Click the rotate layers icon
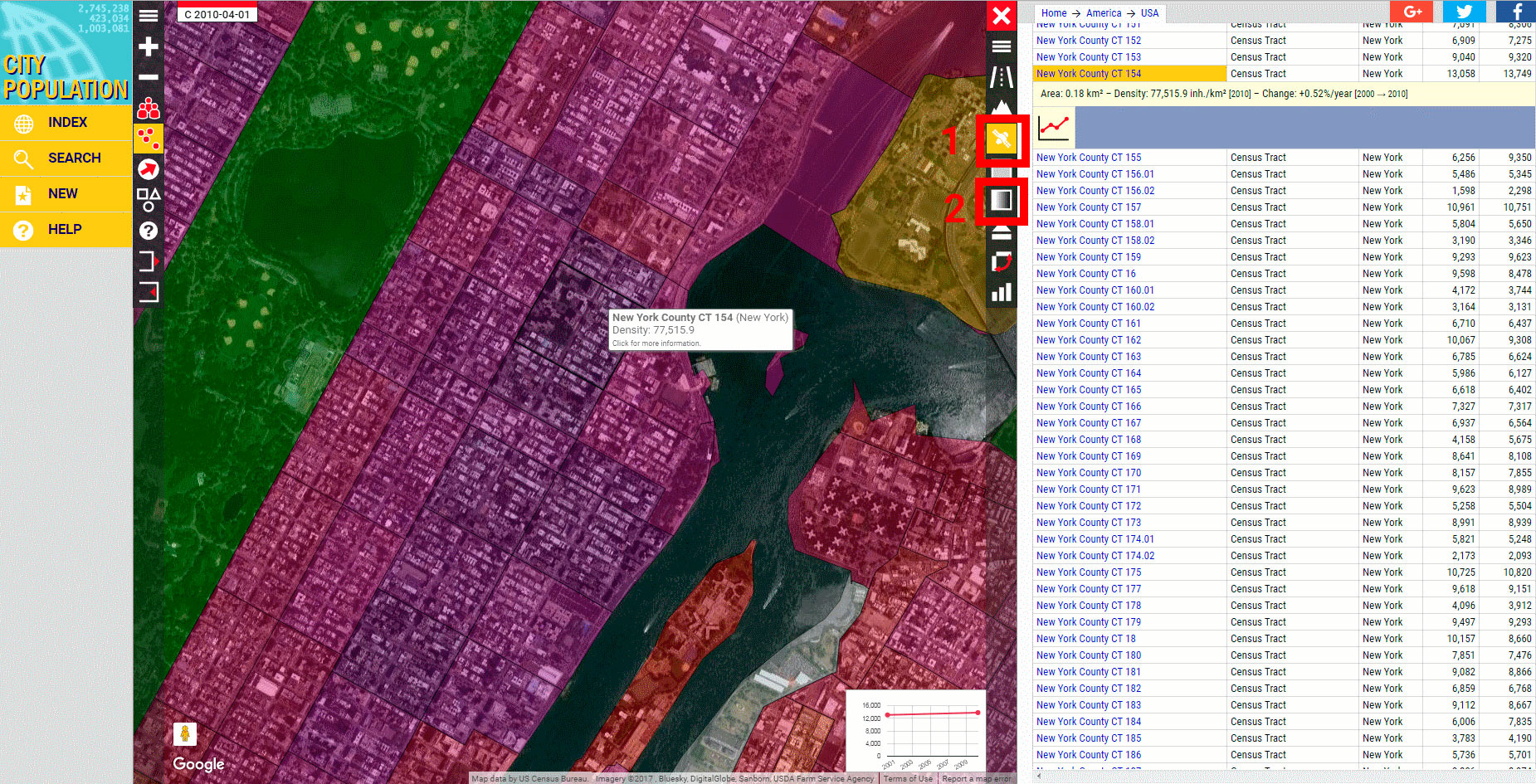 (1002, 262)
